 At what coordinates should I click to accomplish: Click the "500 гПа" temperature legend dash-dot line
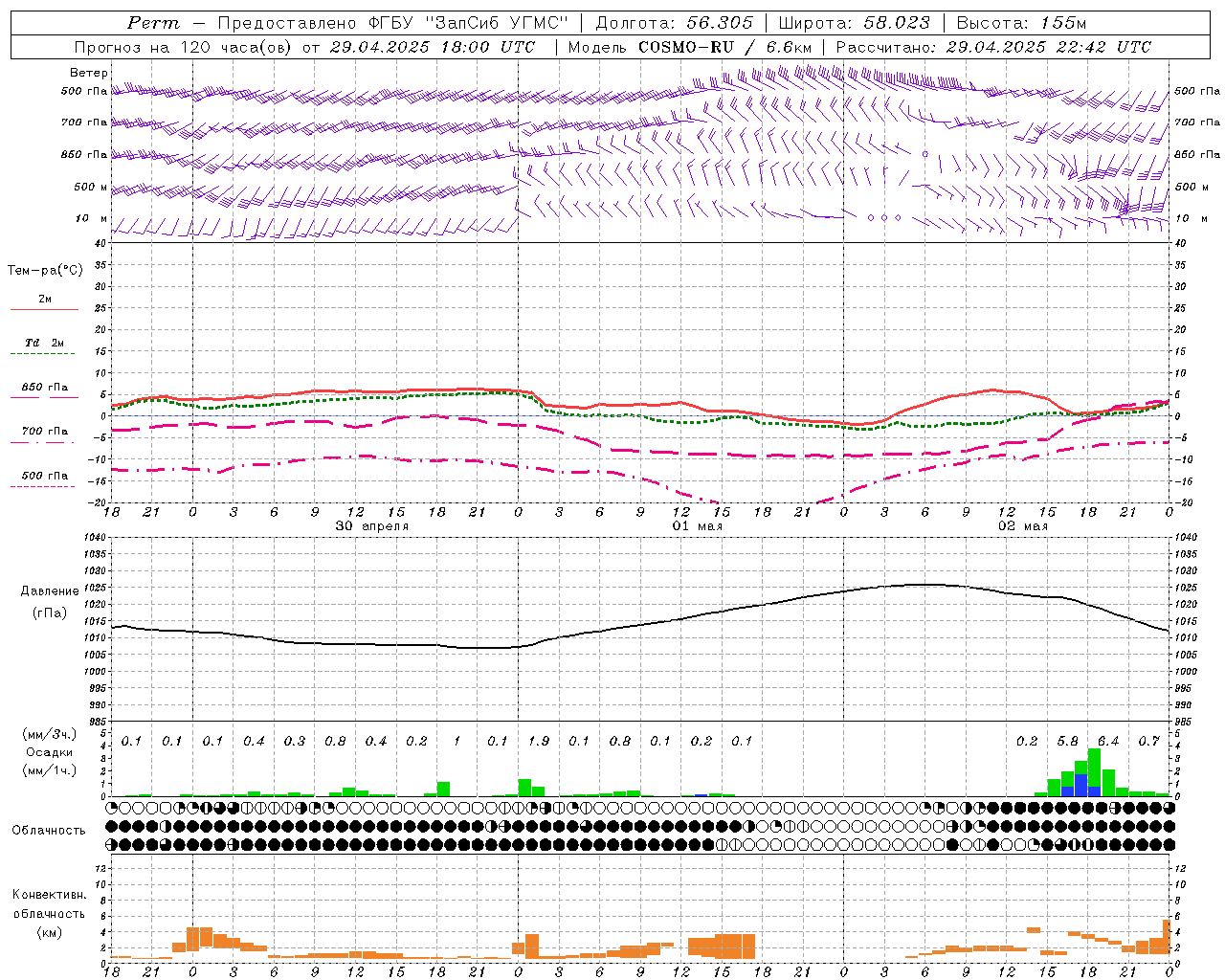tap(42, 486)
